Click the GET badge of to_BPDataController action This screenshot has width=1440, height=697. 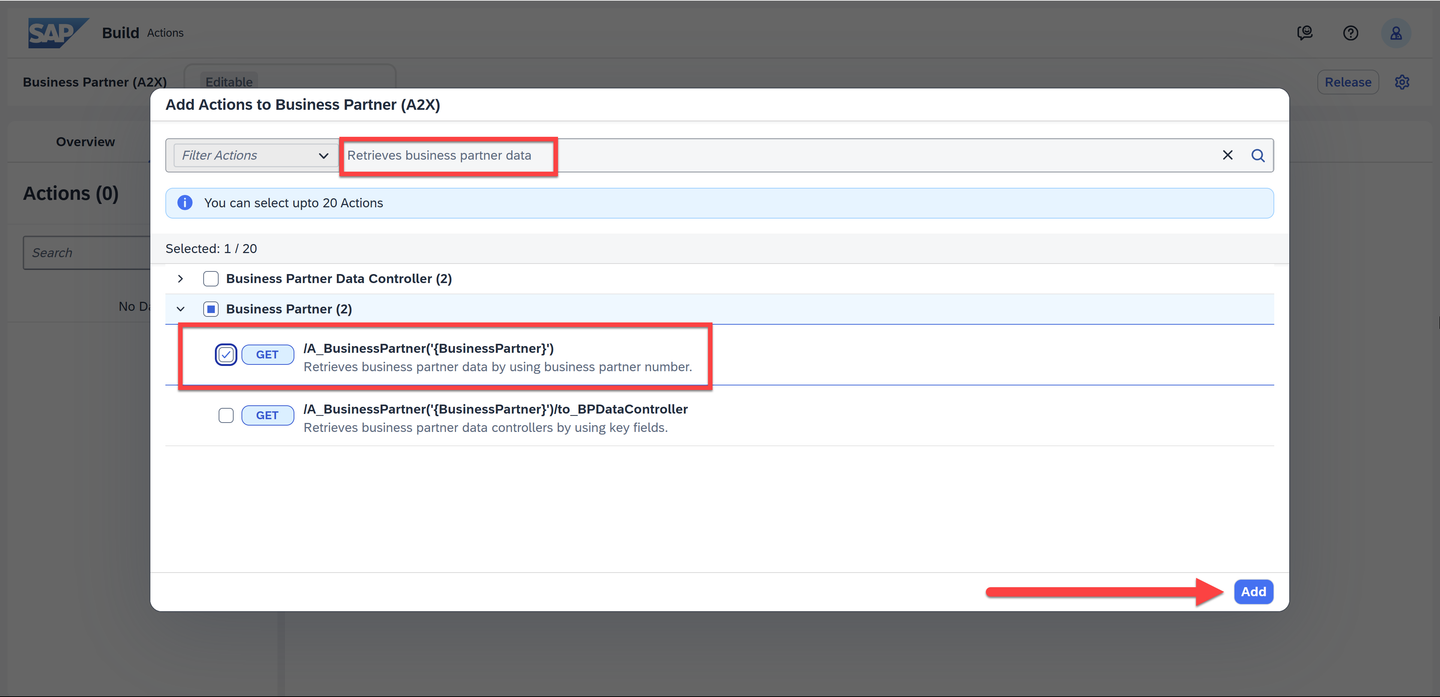click(x=268, y=415)
